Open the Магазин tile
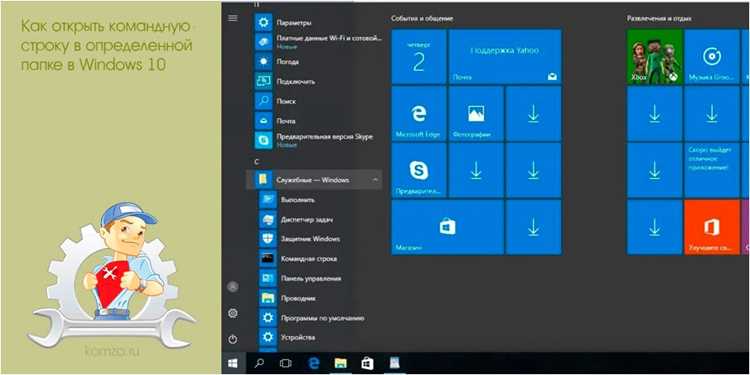Screen dimensions: 750x375 click(447, 227)
